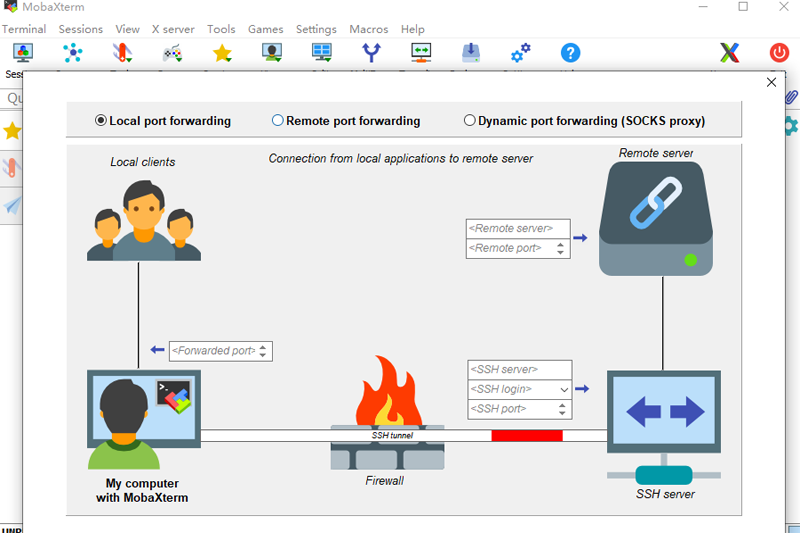Click the Remote server input field
Viewport: 800px width, 533px height.
pos(518,228)
